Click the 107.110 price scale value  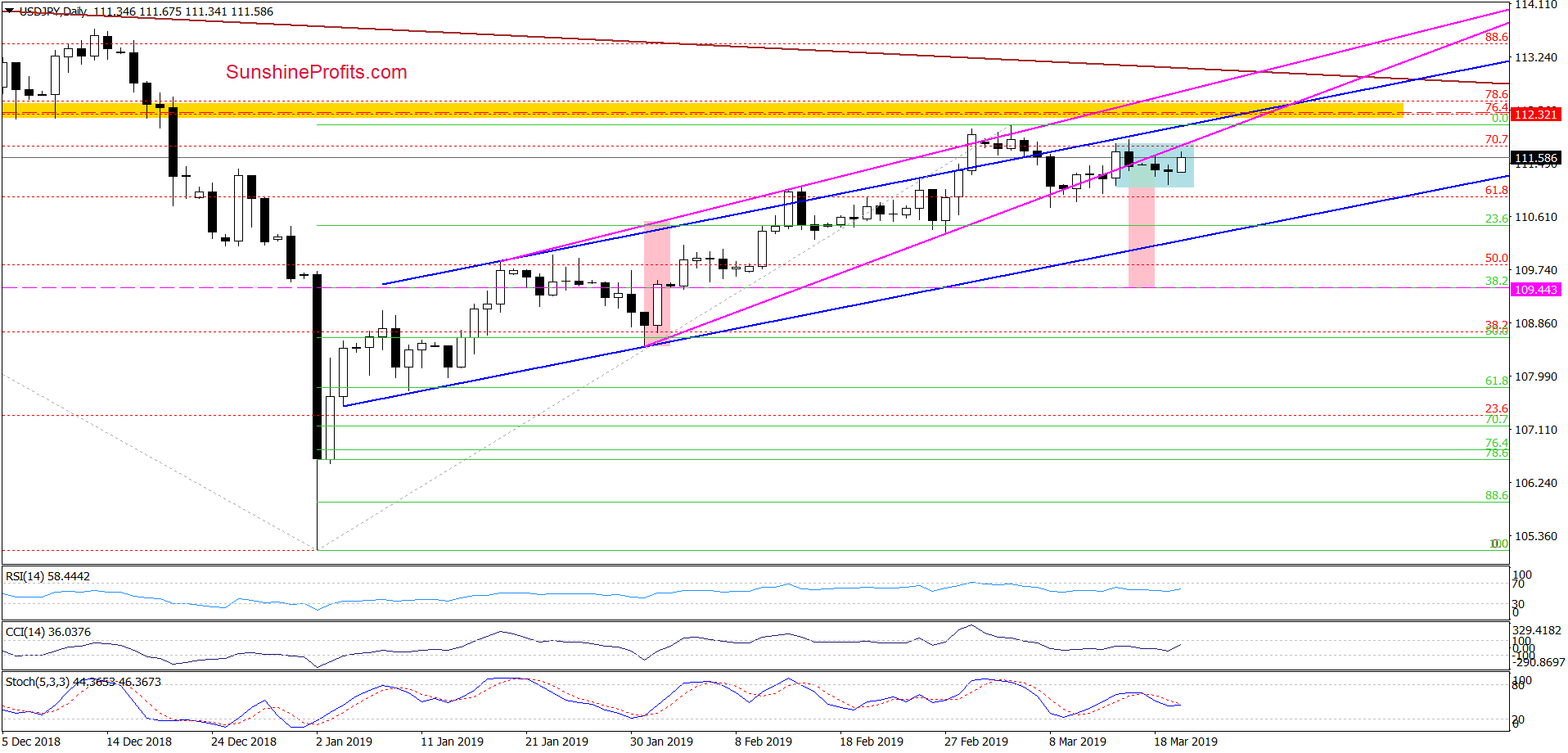click(1536, 430)
